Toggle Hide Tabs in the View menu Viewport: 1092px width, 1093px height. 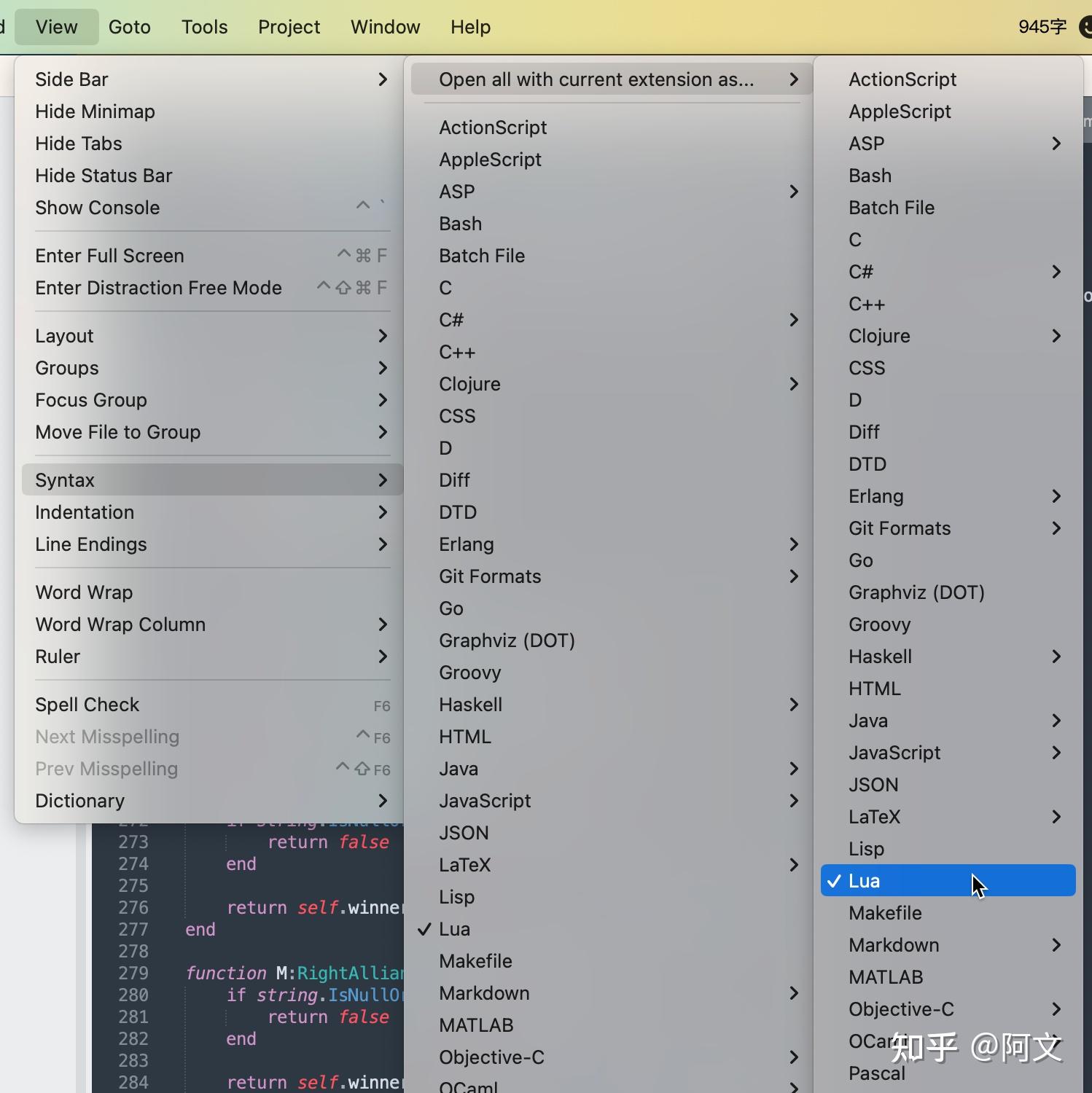click(x=212, y=144)
